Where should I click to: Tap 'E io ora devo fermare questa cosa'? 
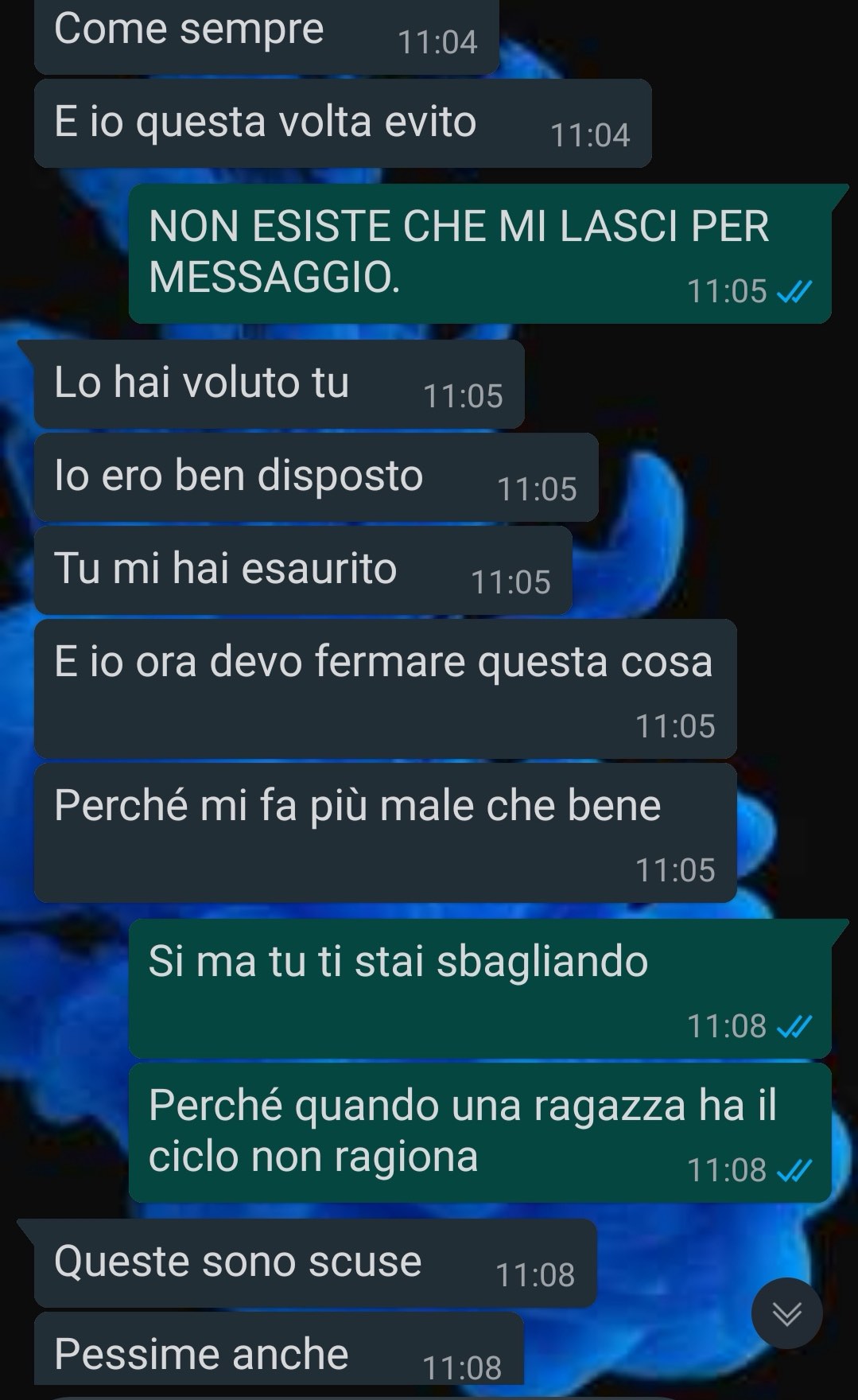pos(385,688)
